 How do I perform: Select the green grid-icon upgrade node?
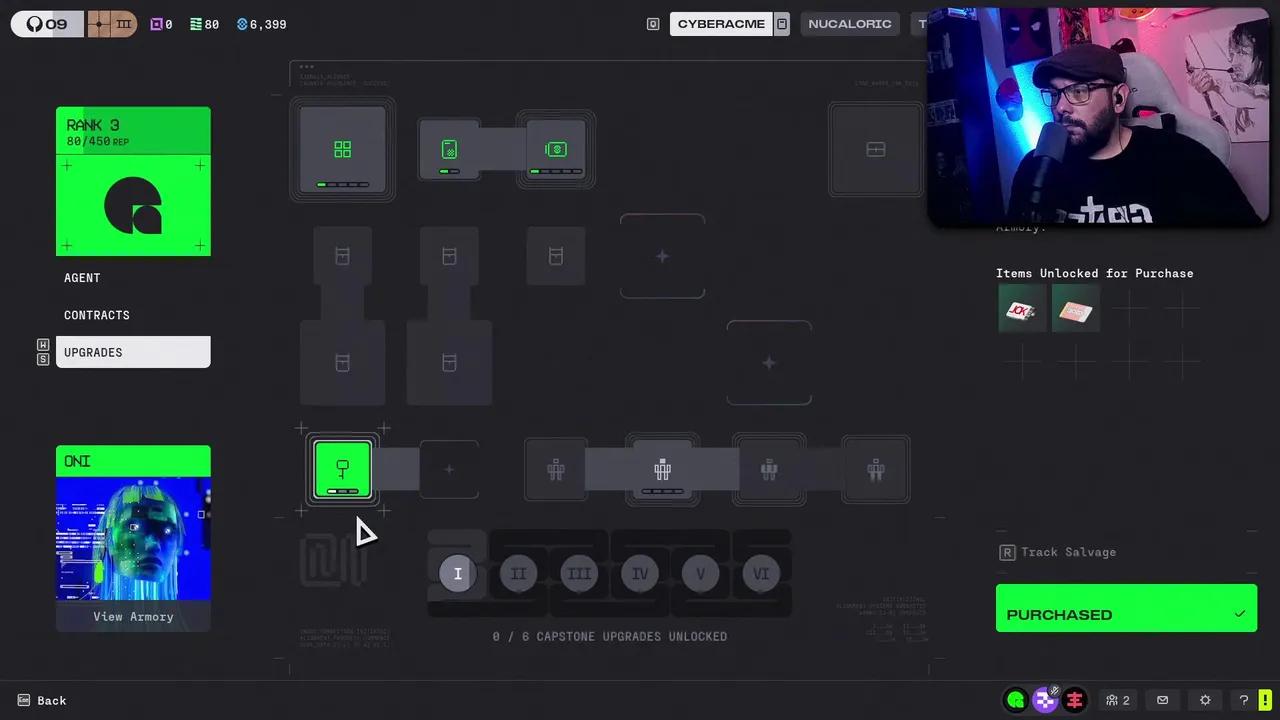[x=342, y=149]
